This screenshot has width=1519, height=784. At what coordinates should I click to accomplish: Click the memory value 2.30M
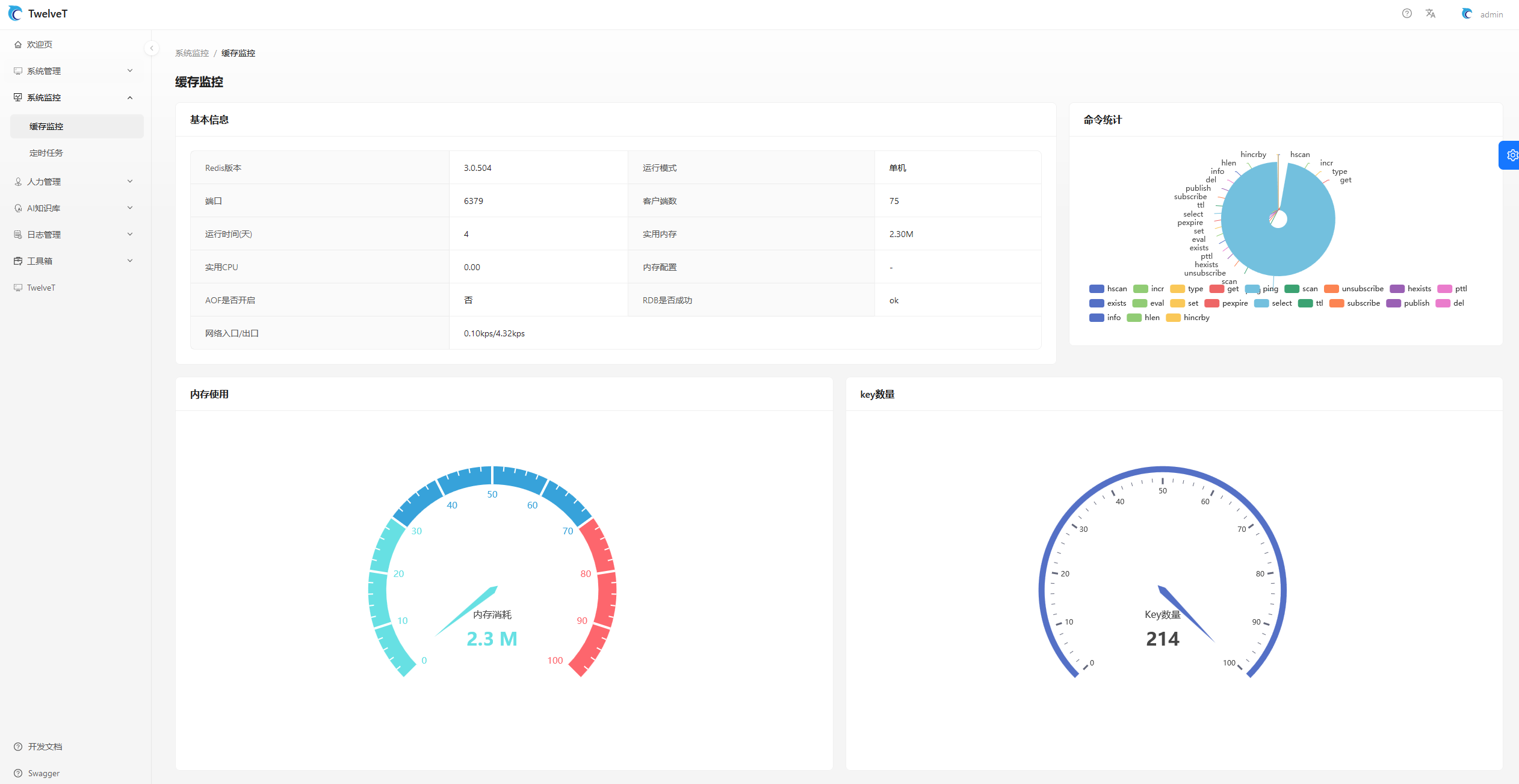[901, 234]
